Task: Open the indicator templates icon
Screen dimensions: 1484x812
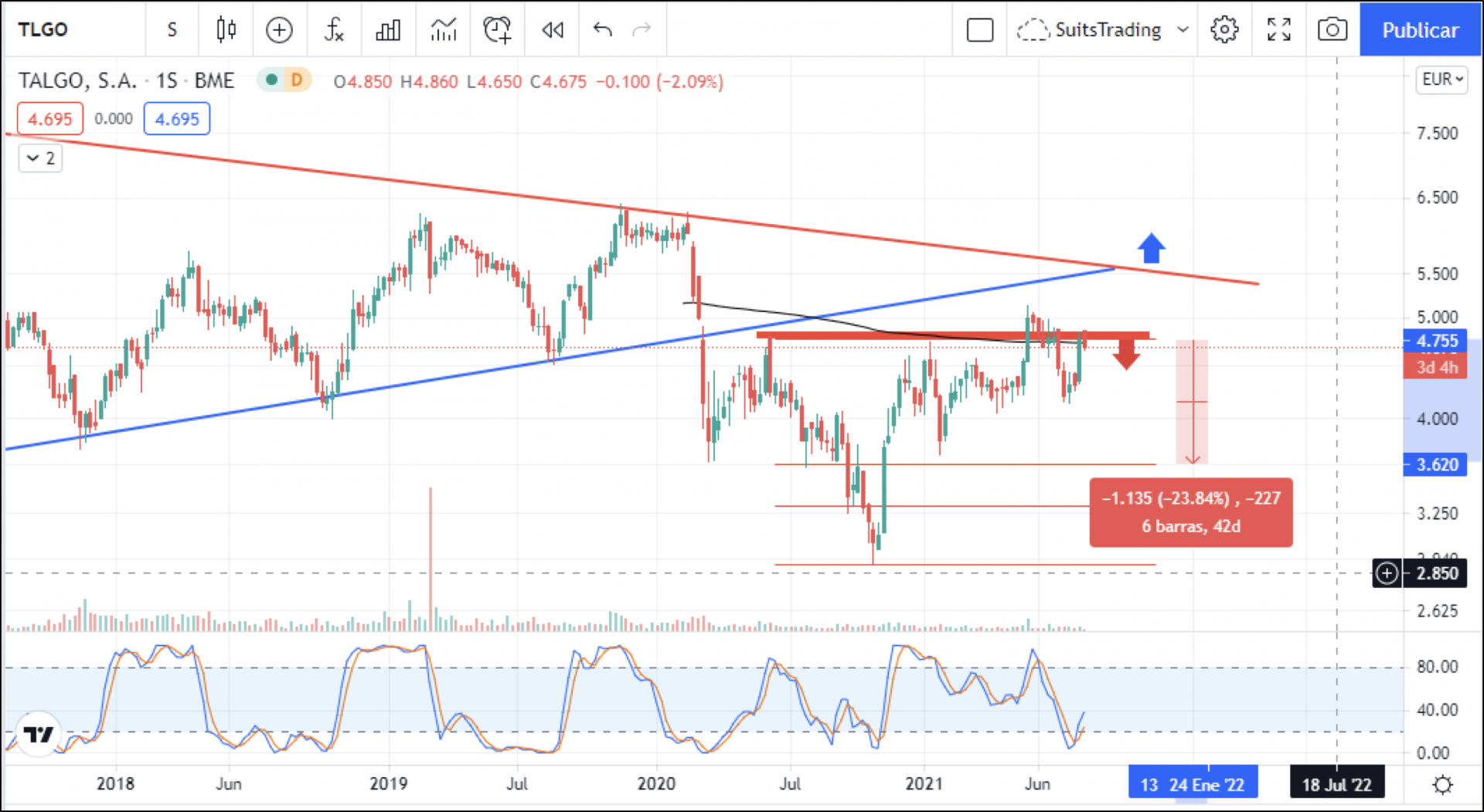Action: point(444,30)
